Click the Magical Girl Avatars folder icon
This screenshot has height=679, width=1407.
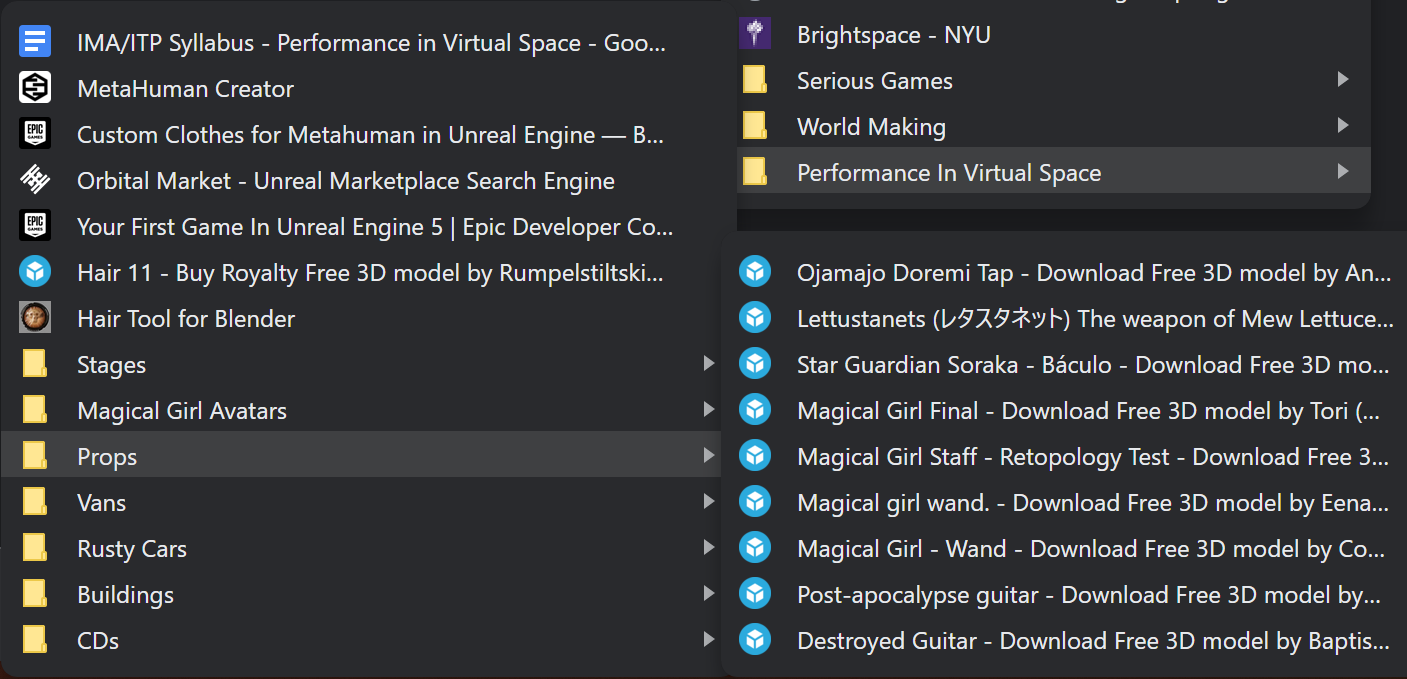coord(35,411)
